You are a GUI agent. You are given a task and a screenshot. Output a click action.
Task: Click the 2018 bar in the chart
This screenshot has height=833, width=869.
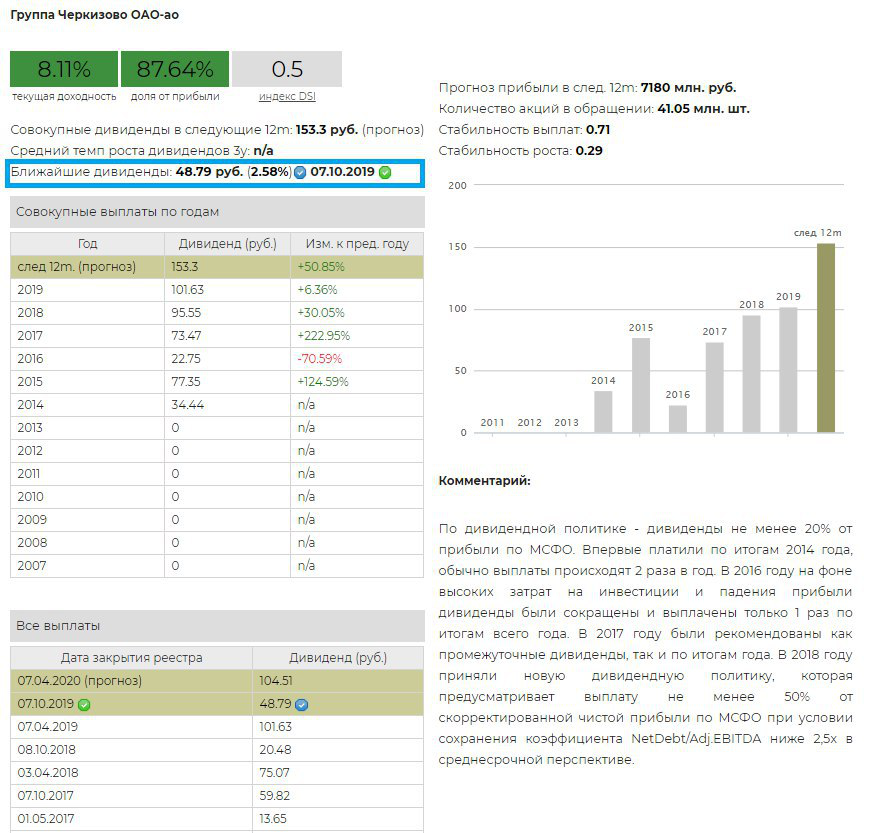[x=752, y=374]
